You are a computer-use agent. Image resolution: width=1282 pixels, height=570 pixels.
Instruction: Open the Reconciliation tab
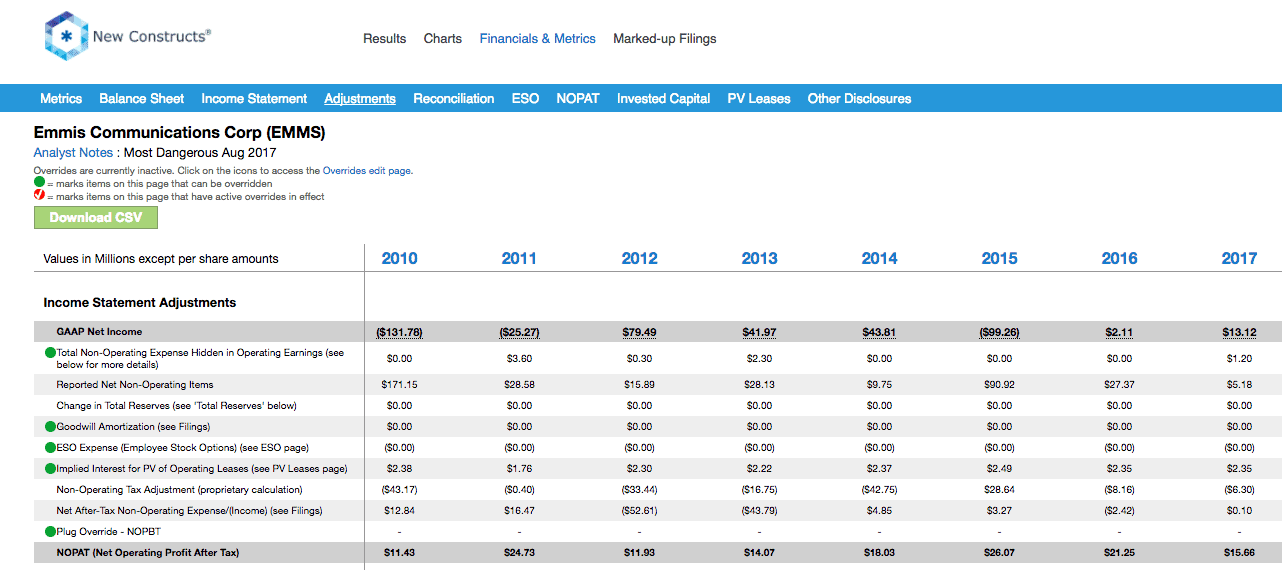pyautogui.click(x=454, y=98)
